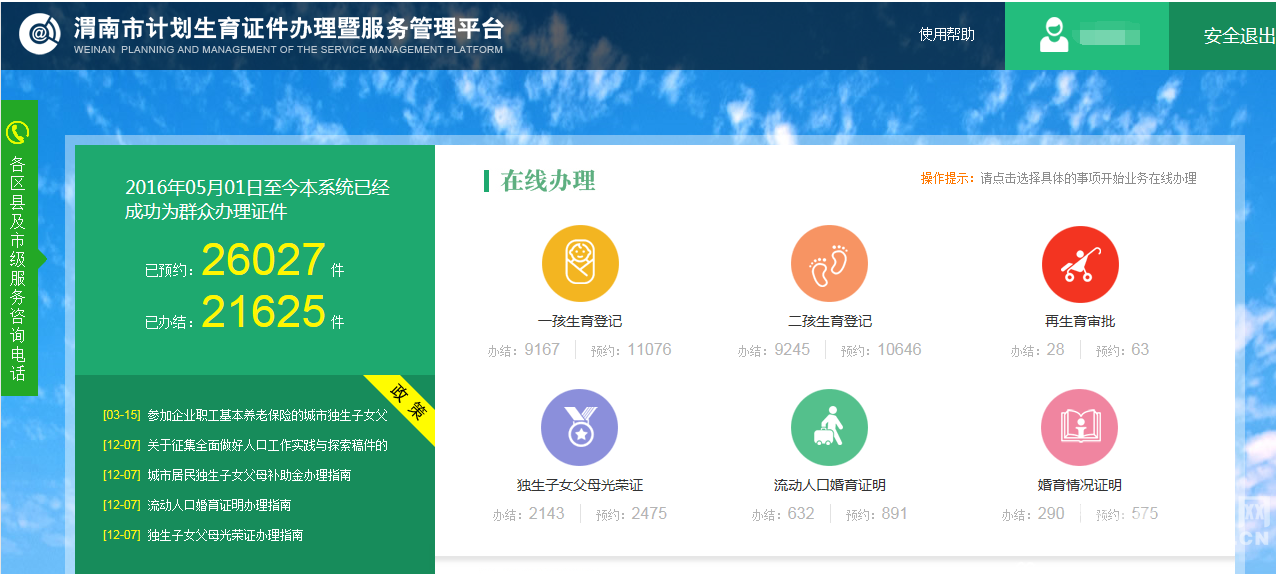Open 城市居民独生子女父母补助金办理指南 link

248,475
